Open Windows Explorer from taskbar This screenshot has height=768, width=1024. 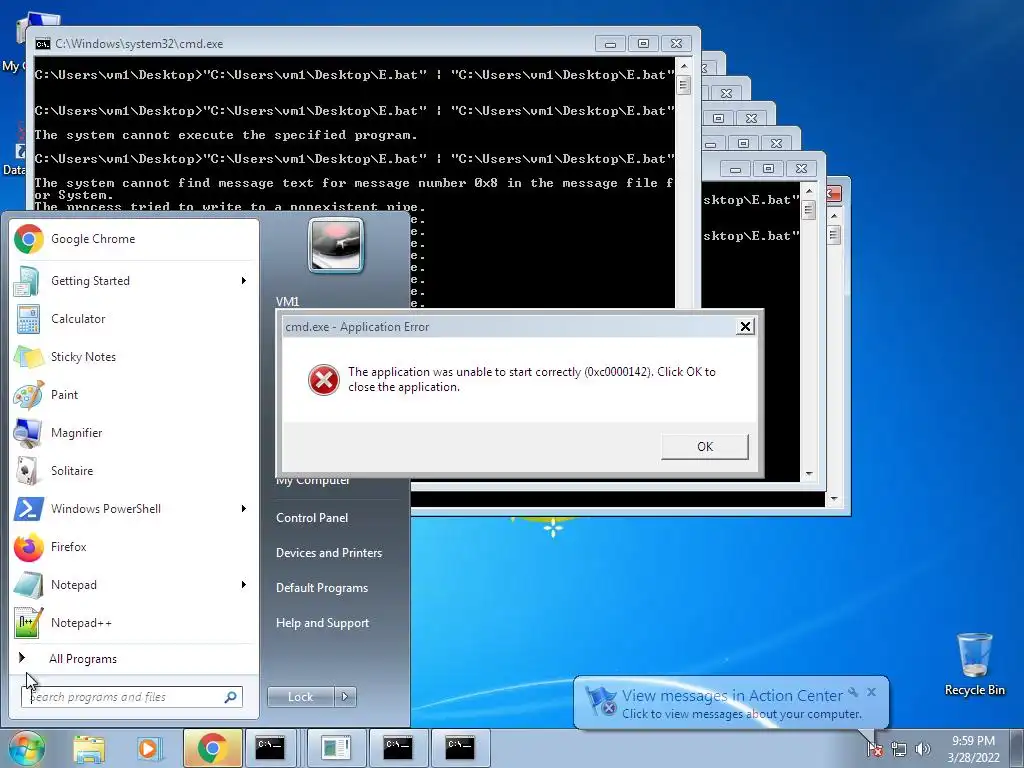coord(89,748)
